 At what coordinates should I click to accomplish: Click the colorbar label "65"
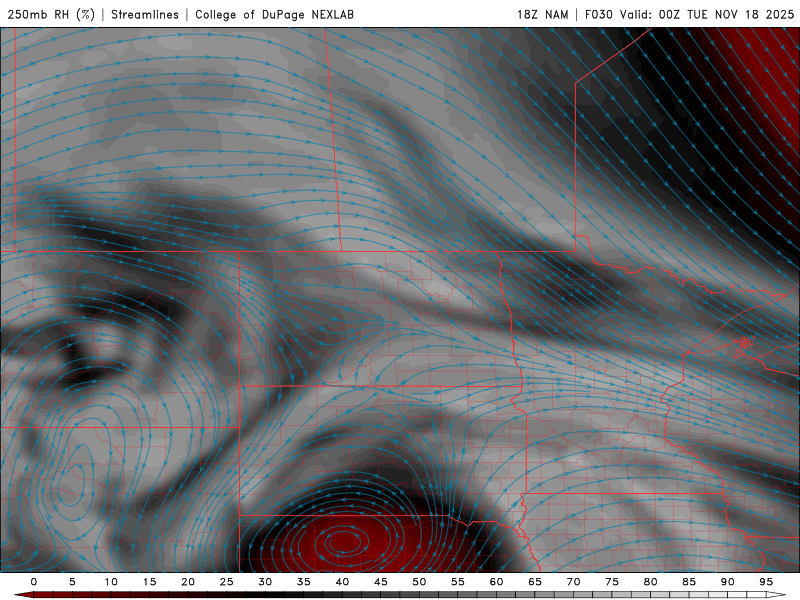(x=535, y=582)
